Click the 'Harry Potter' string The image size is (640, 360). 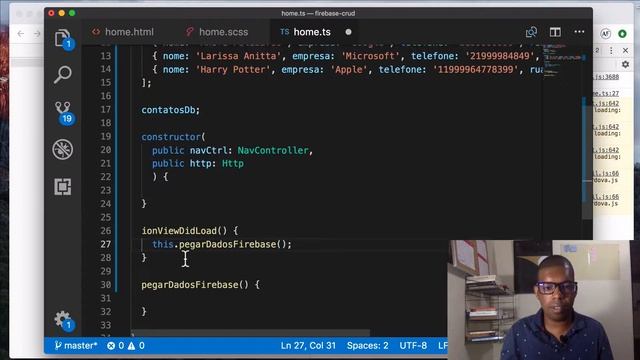(233, 69)
